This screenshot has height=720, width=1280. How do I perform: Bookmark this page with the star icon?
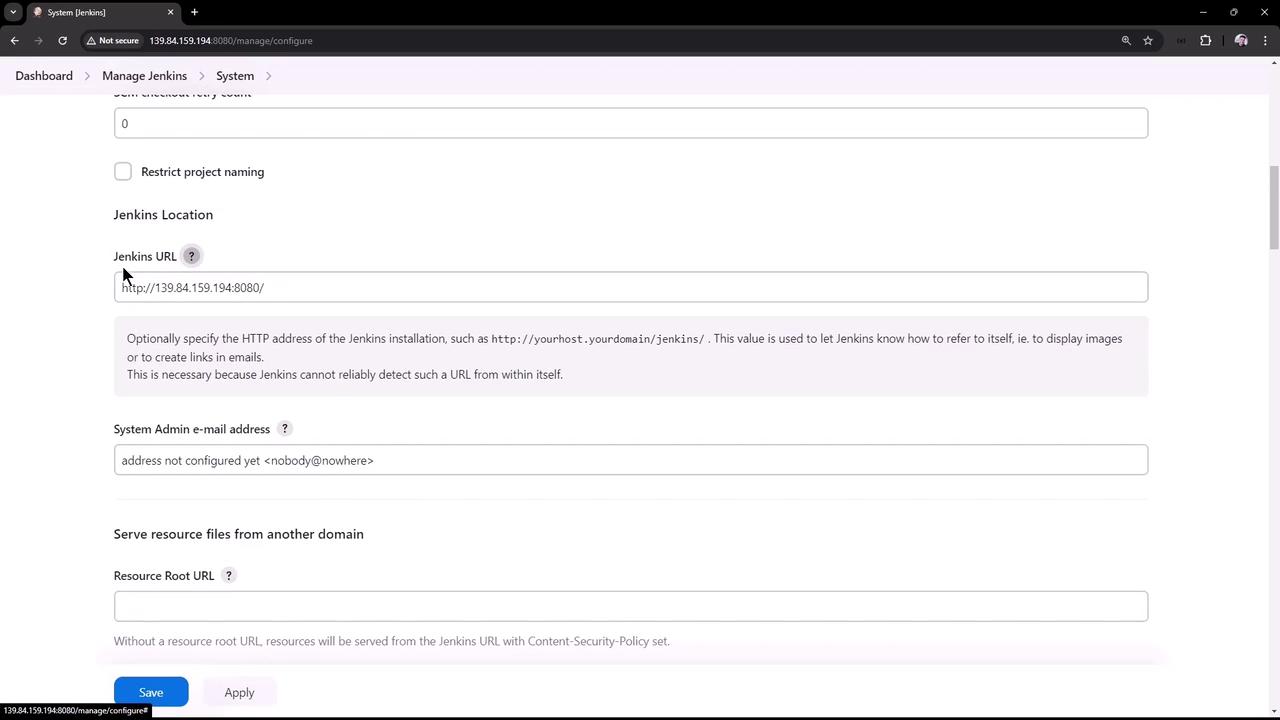coord(1148,41)
